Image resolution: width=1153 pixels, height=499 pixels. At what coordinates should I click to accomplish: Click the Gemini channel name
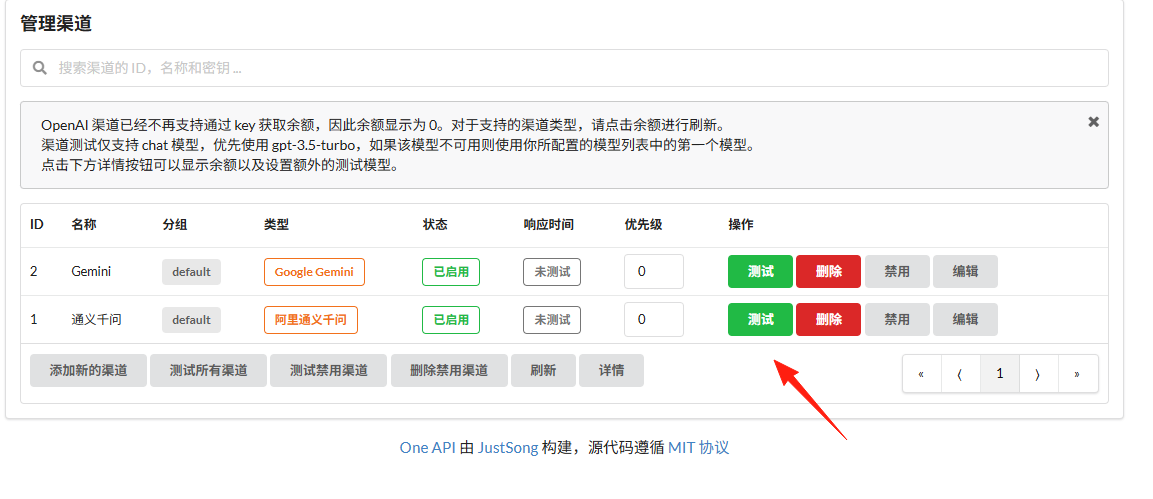91,272
